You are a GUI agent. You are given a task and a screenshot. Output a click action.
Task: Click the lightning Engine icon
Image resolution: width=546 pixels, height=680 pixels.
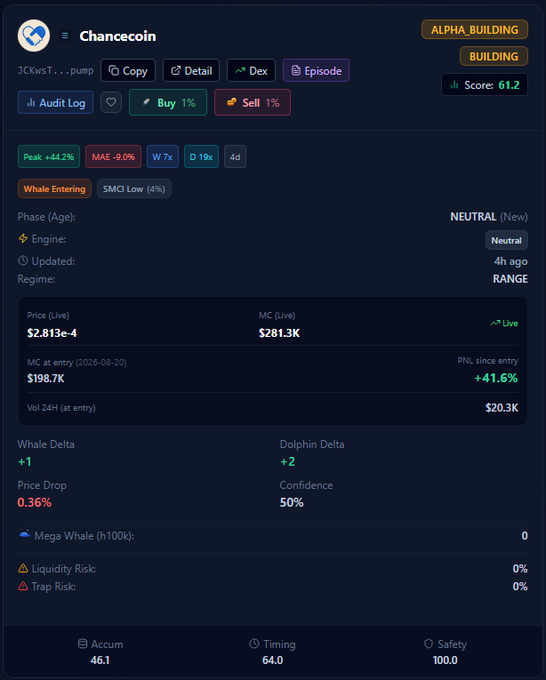click(23, 238)
